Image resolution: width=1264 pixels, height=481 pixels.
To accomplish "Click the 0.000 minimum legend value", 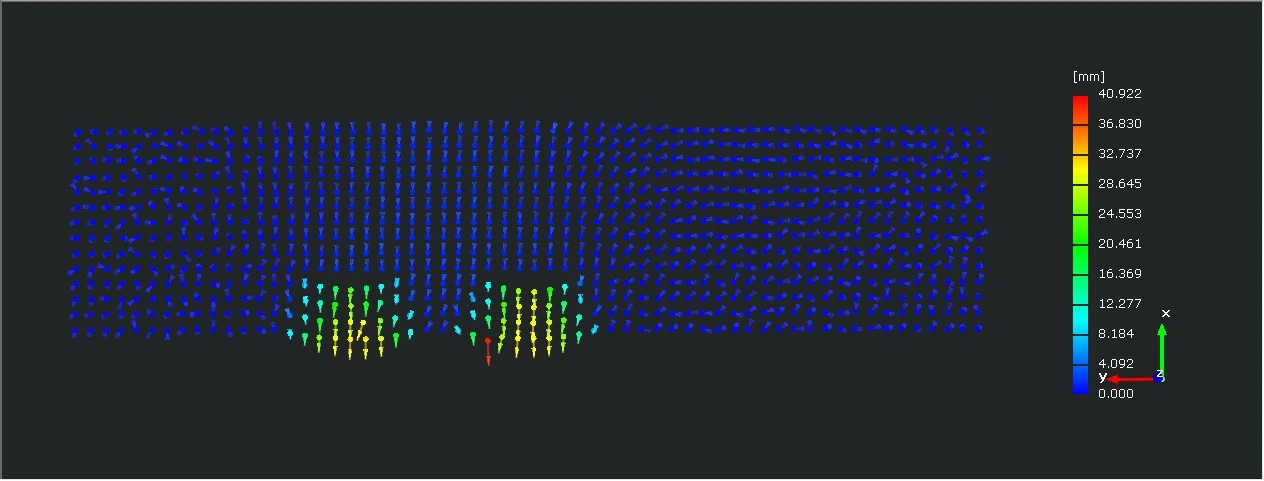I will [1117, 394].
